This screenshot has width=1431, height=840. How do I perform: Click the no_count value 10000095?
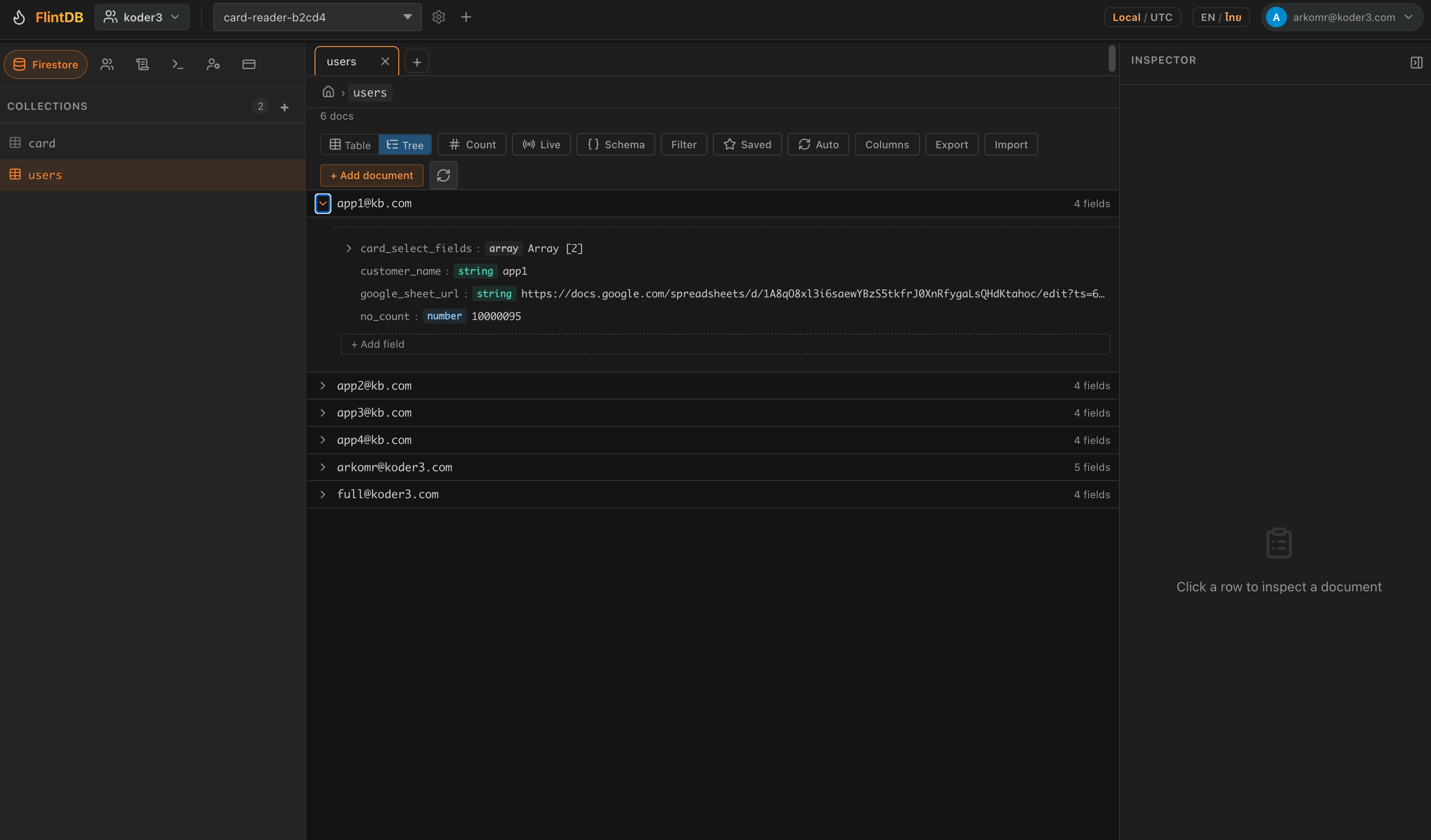[496, 317]
